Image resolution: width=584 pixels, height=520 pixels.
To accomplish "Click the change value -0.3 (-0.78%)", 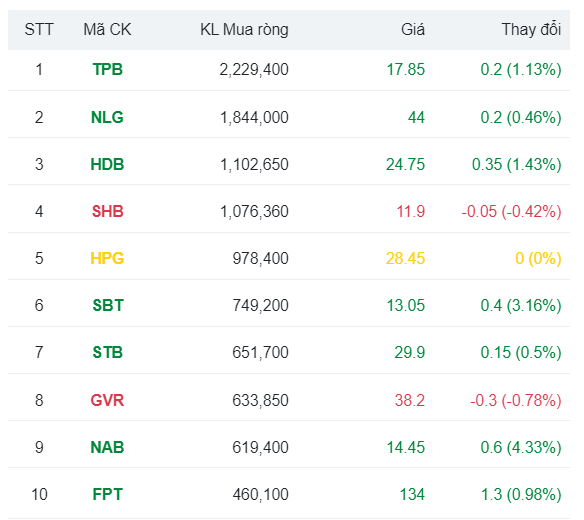I will coord(515,400).
